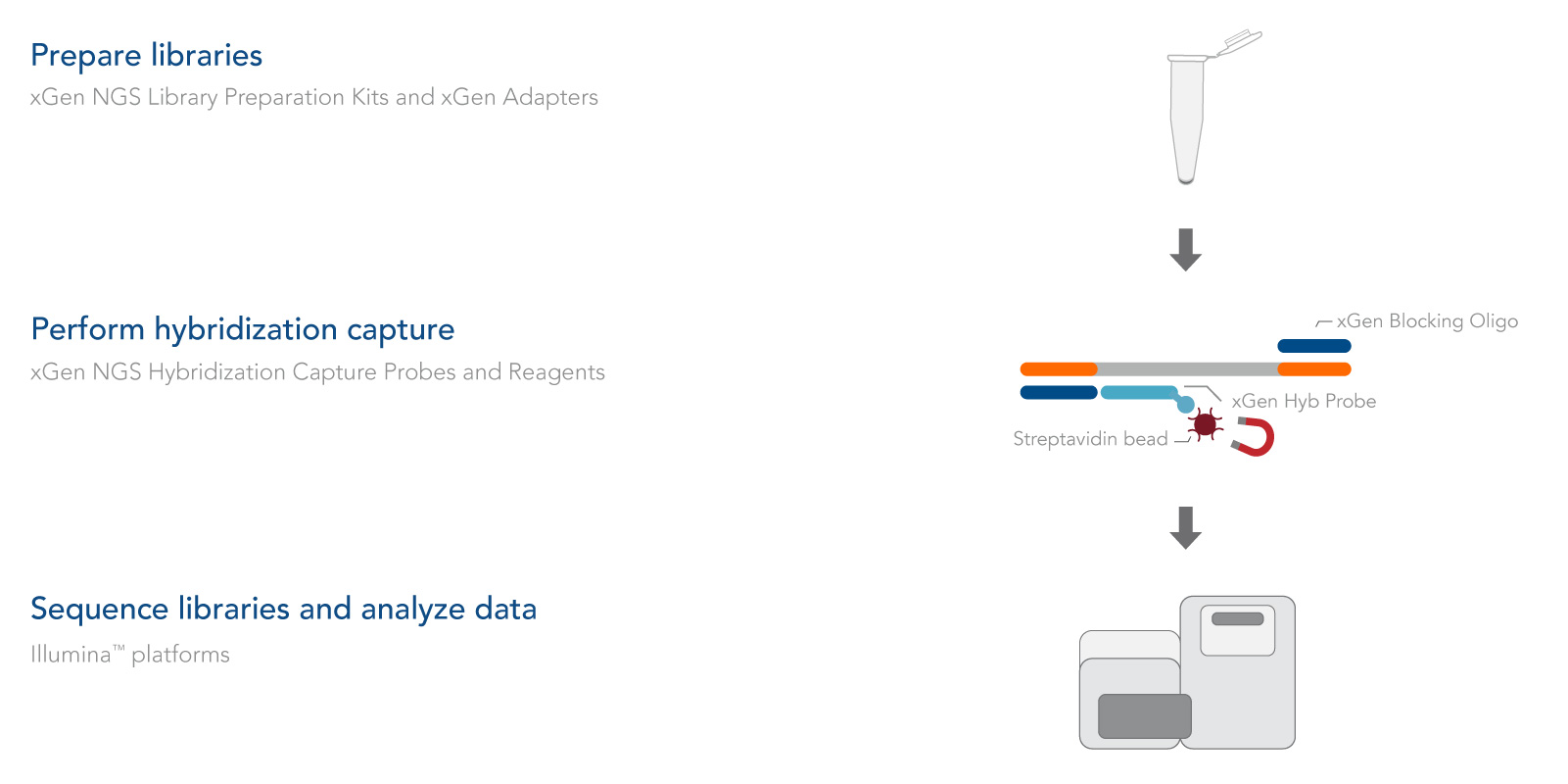Click the "Illumina platforms" subtitle text
Viewport: 1568px width, 784px height.
coord(130,655)
